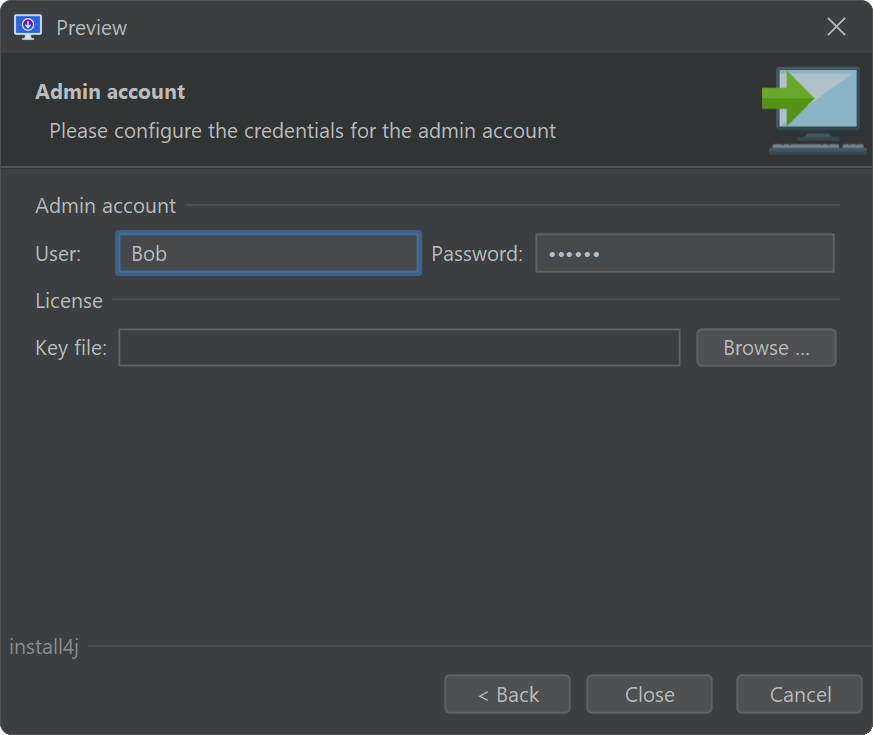Click the User: label
Image resolution: width=873 pixels, height=735 pixels.
pos(58,254)
